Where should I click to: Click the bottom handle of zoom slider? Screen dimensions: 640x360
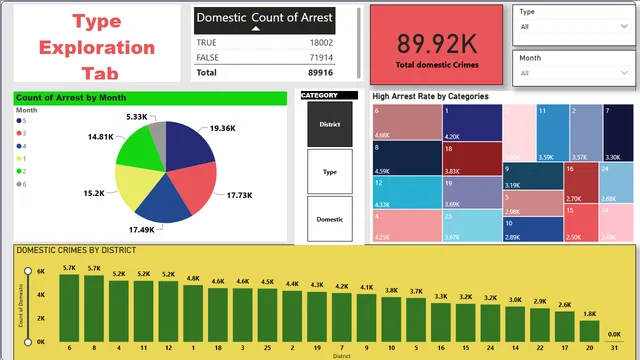[x=28, y=342]
